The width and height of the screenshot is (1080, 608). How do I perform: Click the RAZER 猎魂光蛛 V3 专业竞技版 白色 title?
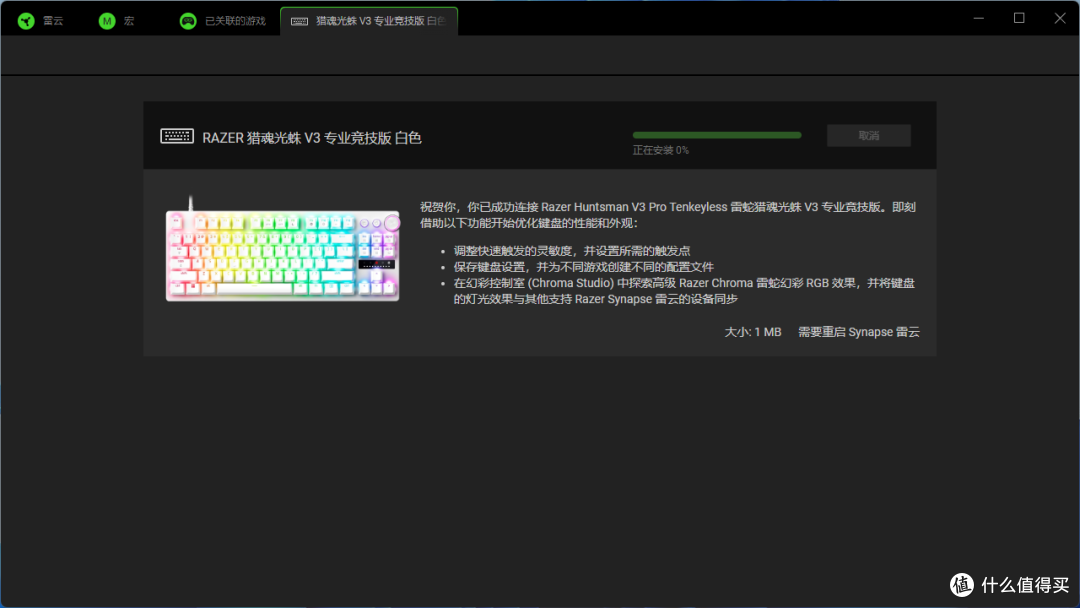tap(311, 138)
